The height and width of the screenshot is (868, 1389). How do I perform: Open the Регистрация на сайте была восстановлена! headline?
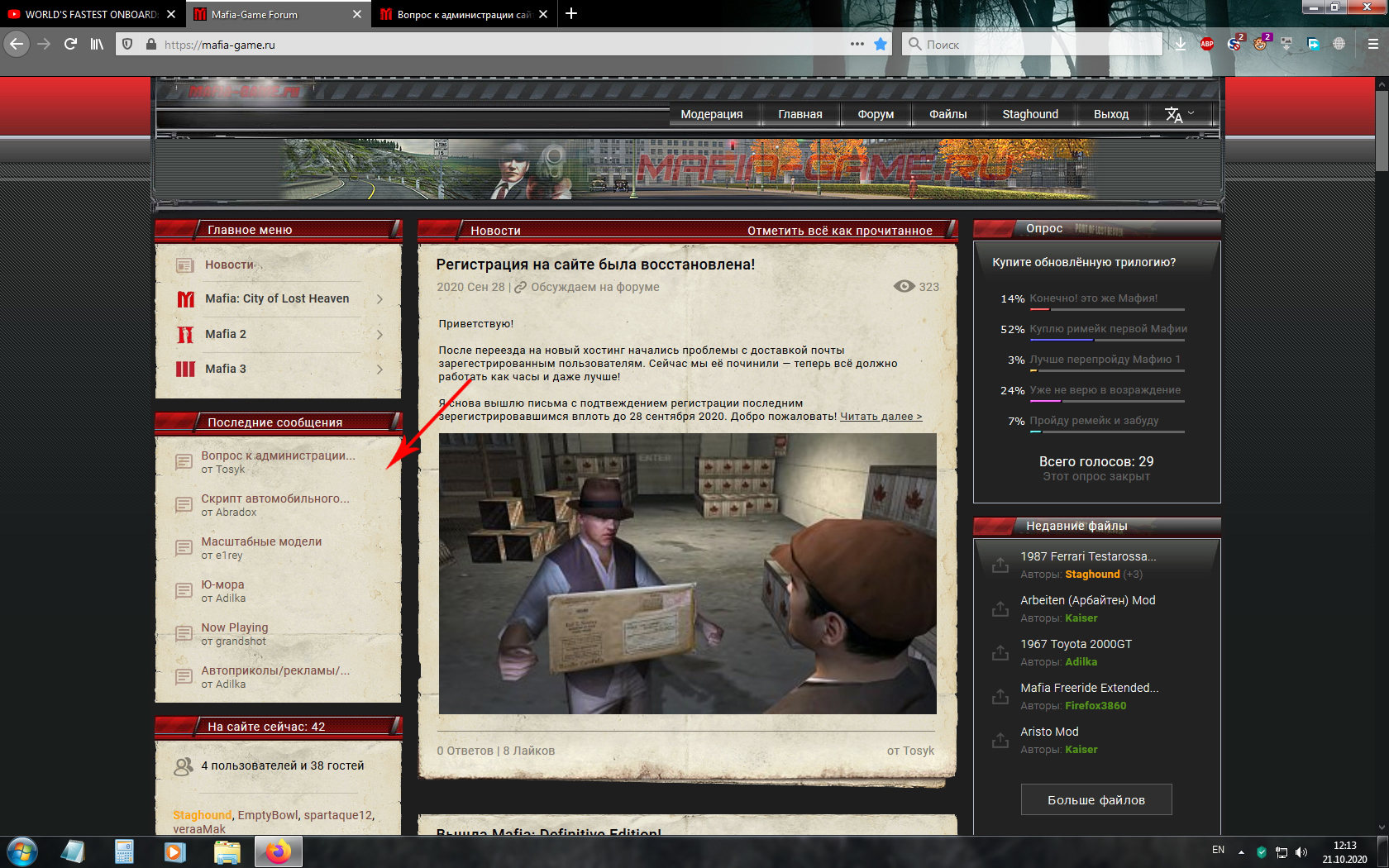click(595, 265)
